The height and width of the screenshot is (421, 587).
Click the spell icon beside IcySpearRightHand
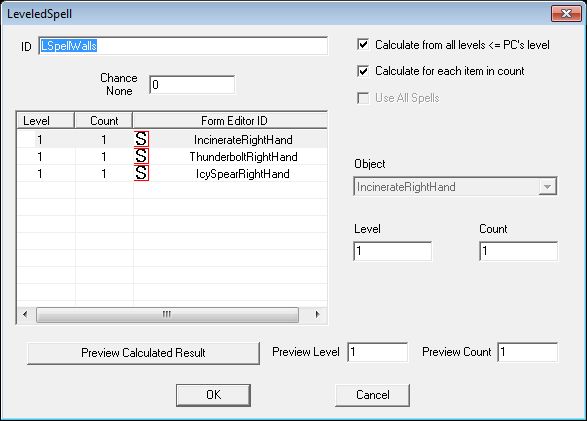(x=142, y=173)
